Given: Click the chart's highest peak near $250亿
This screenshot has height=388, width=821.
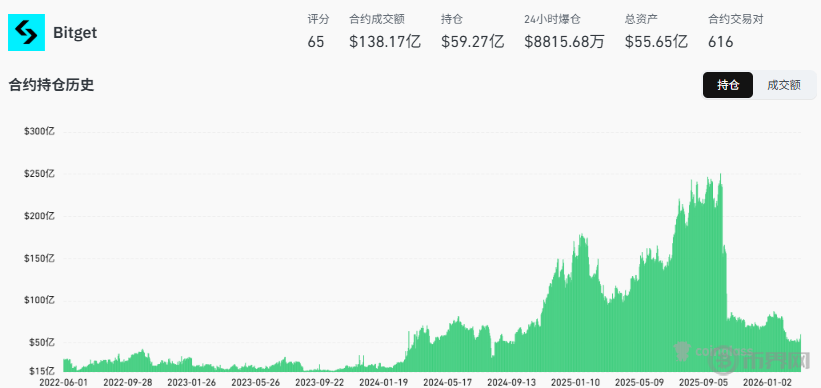Looking at the screenshot, I should pyautogui.click(x=721, y=176).
